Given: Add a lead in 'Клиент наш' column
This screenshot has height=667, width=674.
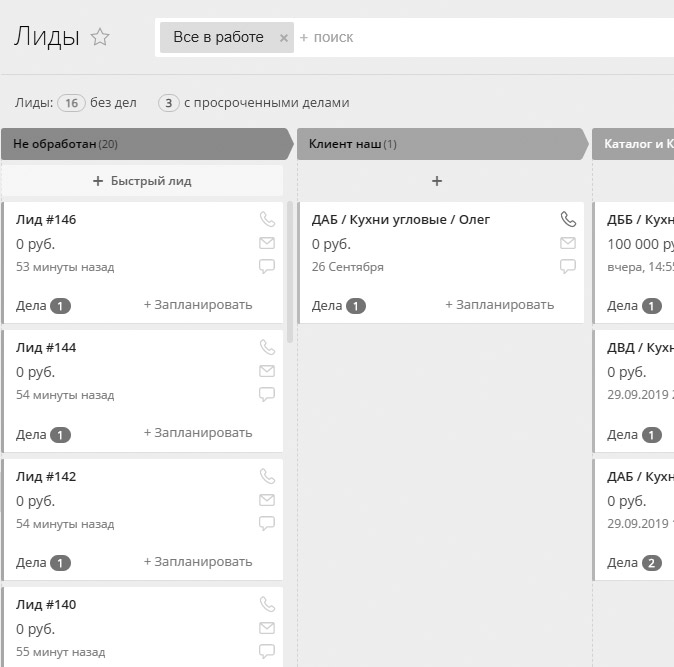Looking at the screenshot, I should click(437, 181).
